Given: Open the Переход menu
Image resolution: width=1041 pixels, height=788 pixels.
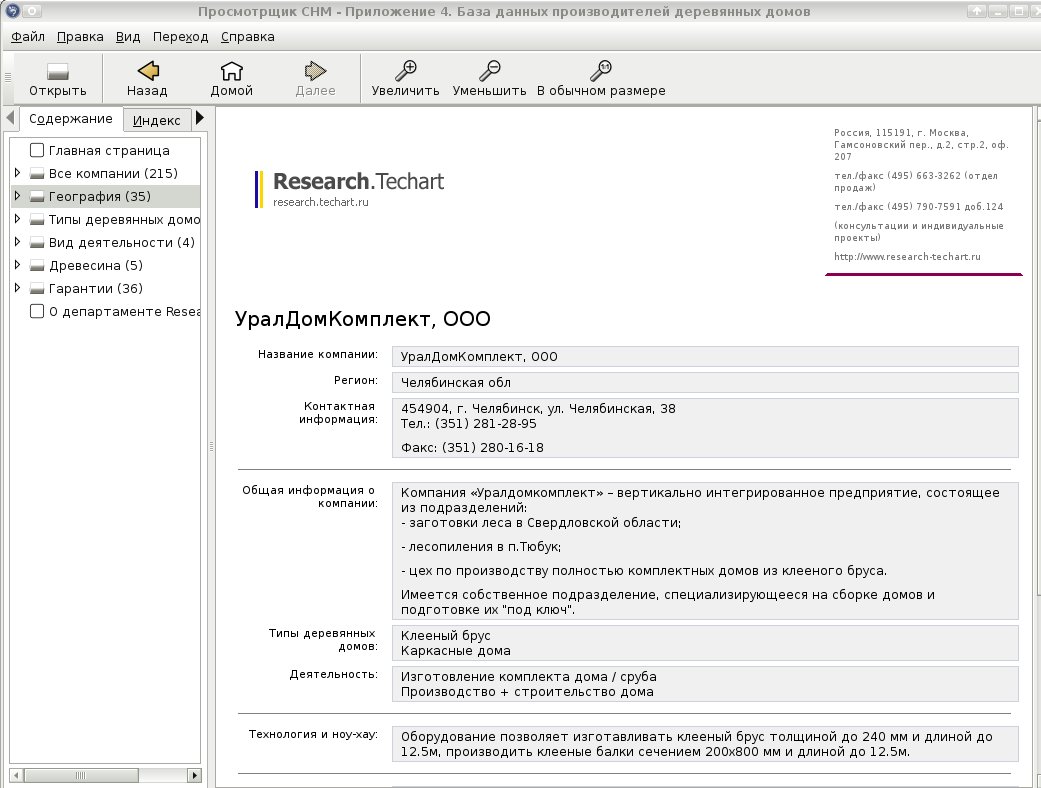Looking at the screenshot, I should click(x=180, y=37).
